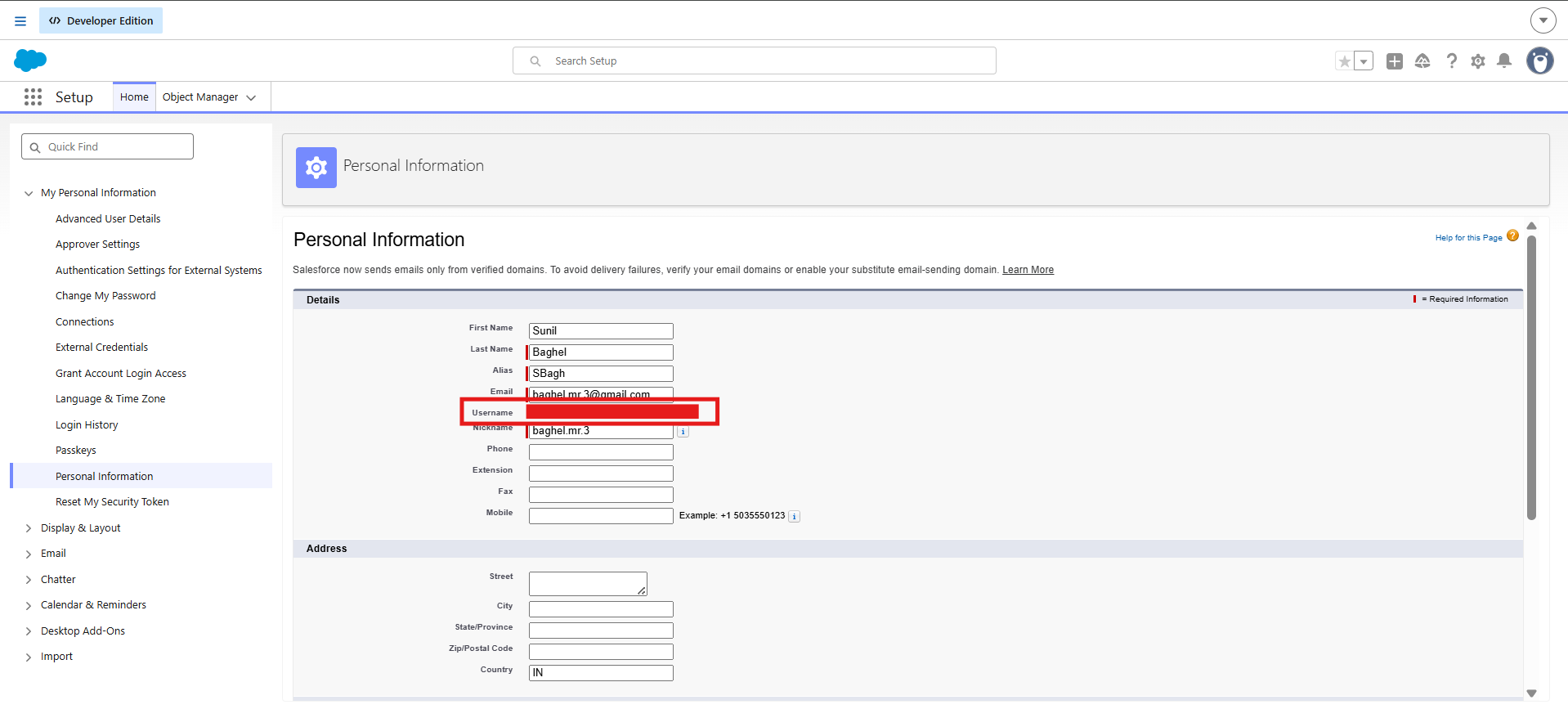Open the Setup gear menu

tap(1478, 61)
